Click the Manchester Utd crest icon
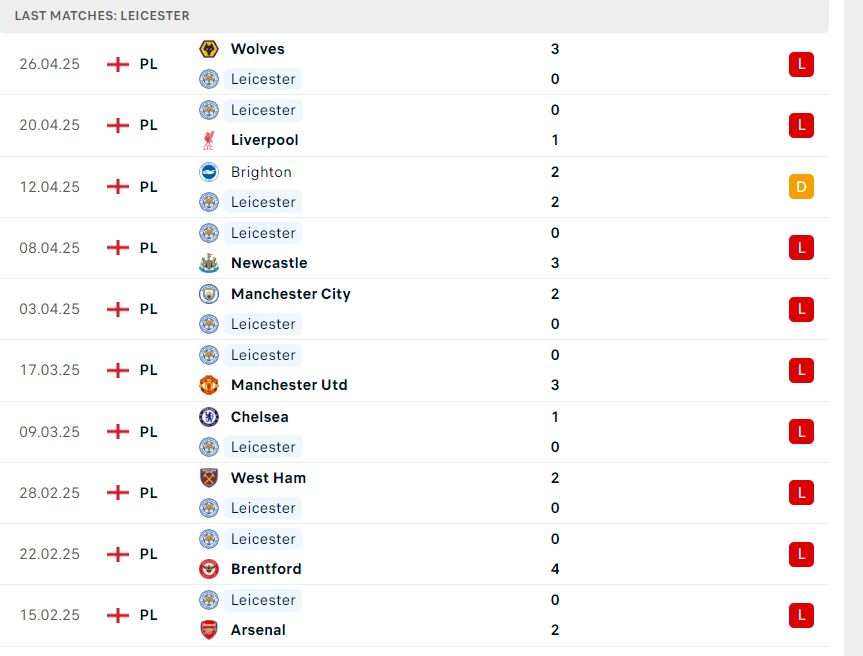 (209, 385)
